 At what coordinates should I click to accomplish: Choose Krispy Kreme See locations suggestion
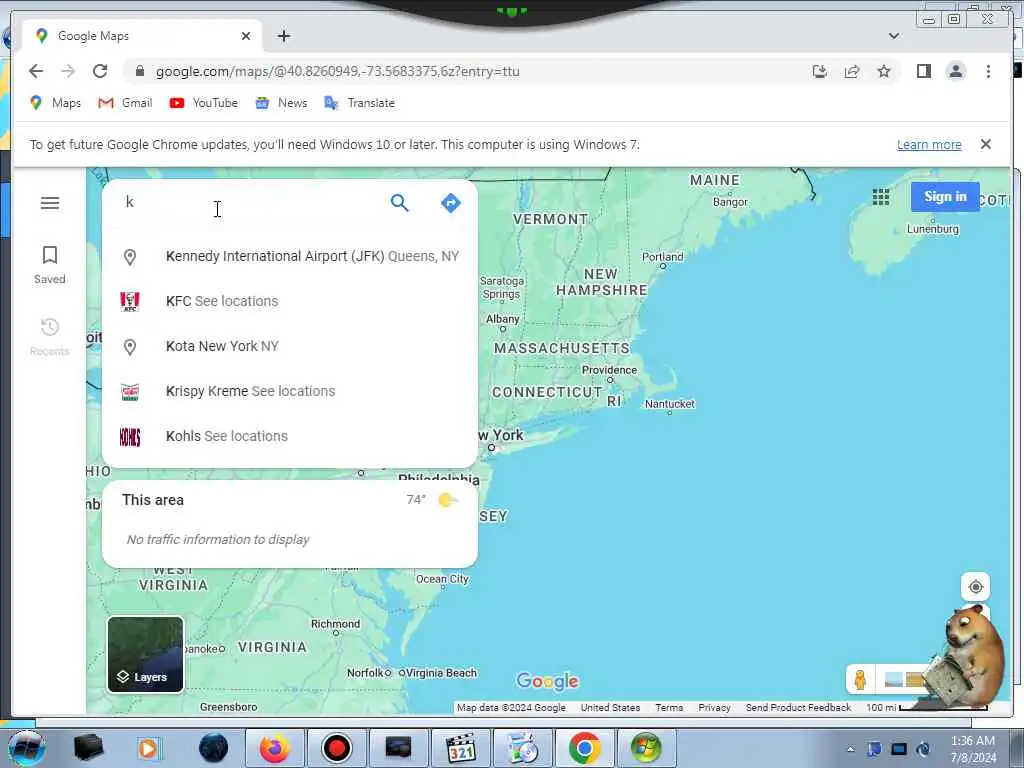290,391
